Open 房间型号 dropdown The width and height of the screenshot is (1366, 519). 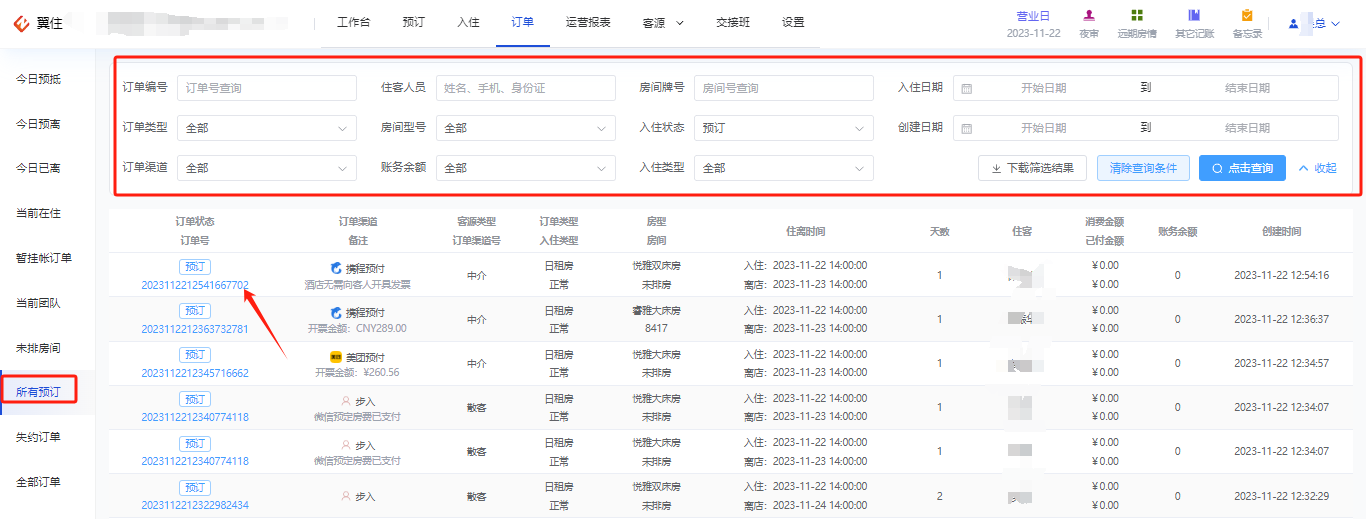526,128
